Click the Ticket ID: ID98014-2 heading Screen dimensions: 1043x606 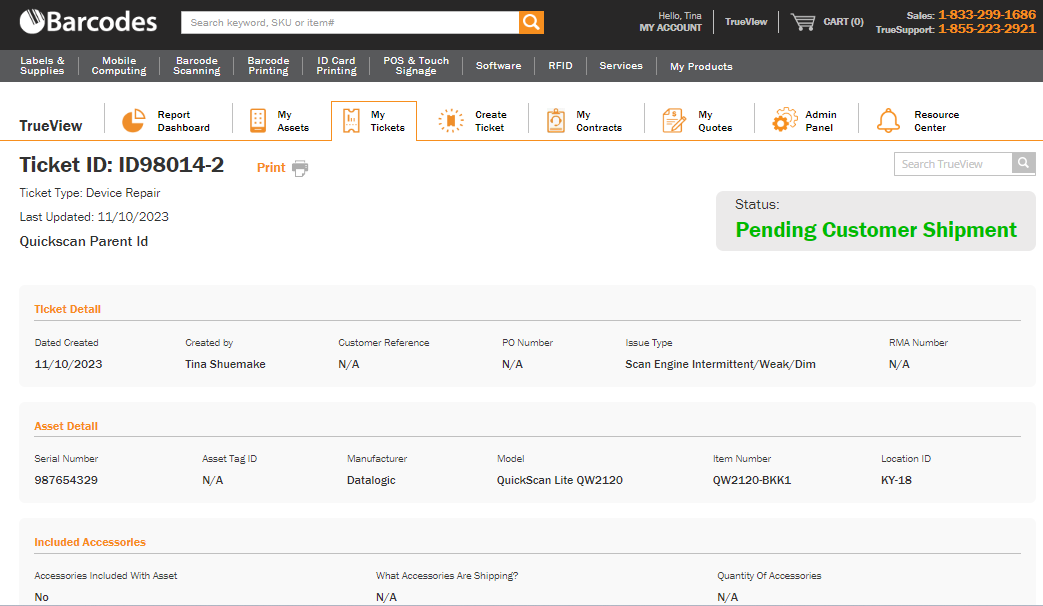point(122,164)
